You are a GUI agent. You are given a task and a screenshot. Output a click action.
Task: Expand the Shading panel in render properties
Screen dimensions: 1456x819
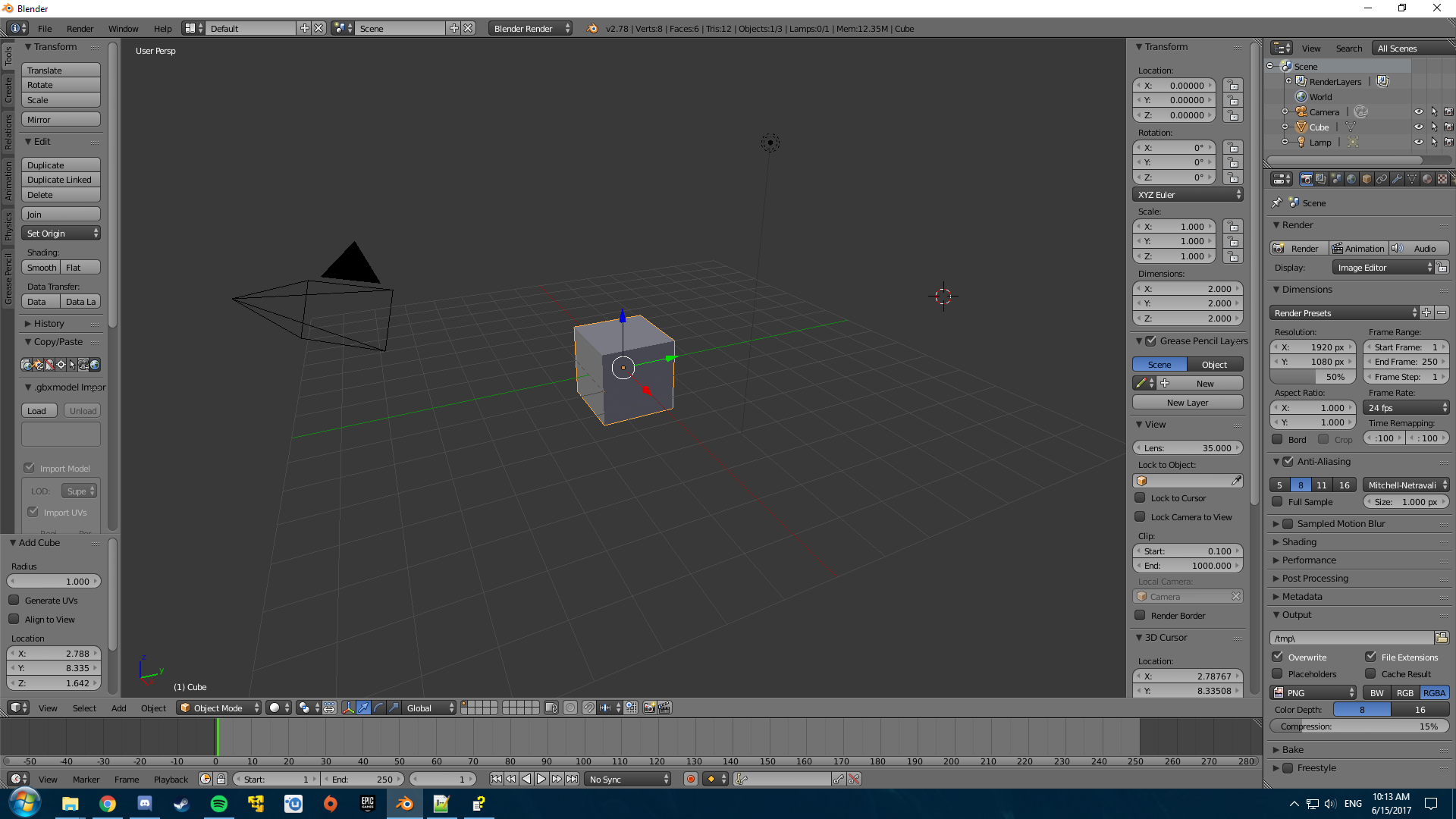(x=1299, y=542)
